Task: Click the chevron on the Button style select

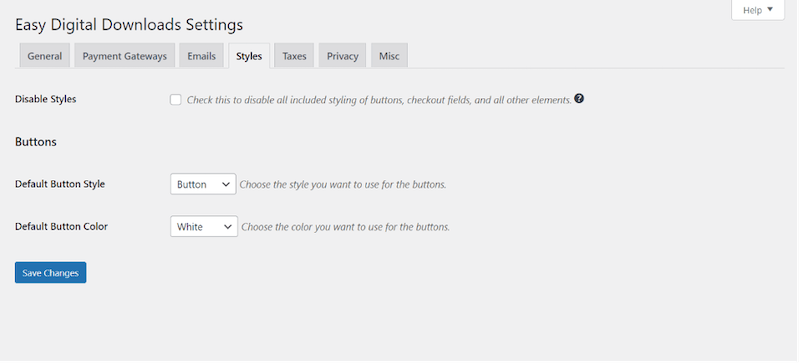Action: pos(226,184)
